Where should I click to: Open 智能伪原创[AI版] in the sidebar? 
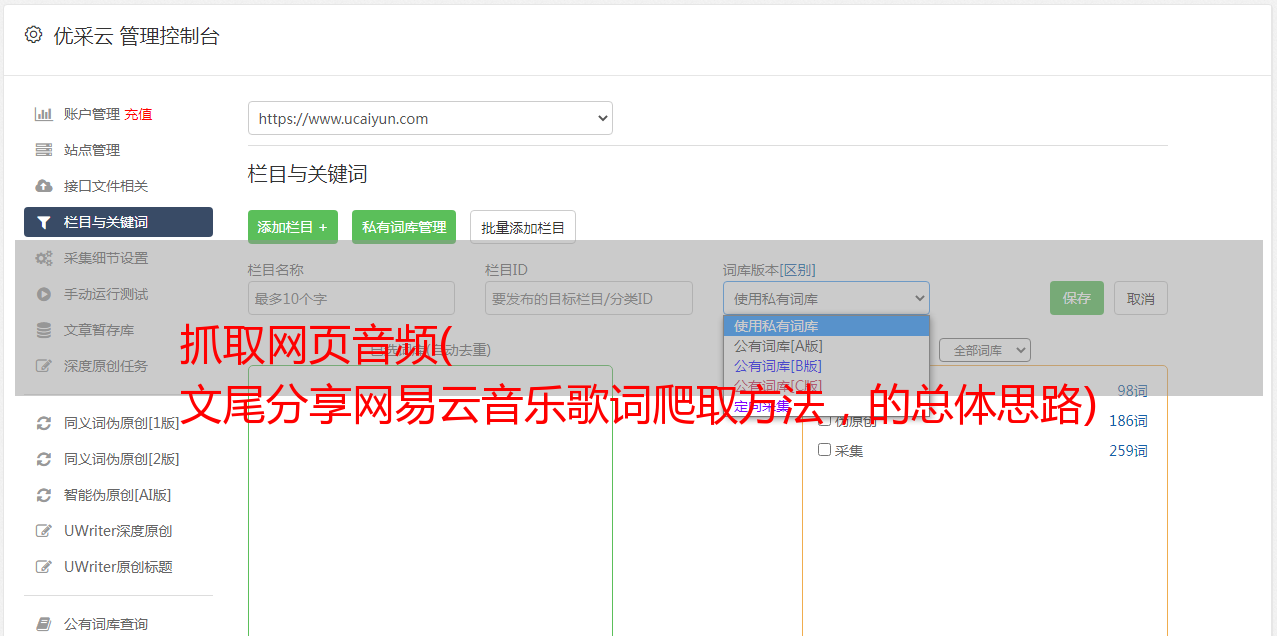118,495
